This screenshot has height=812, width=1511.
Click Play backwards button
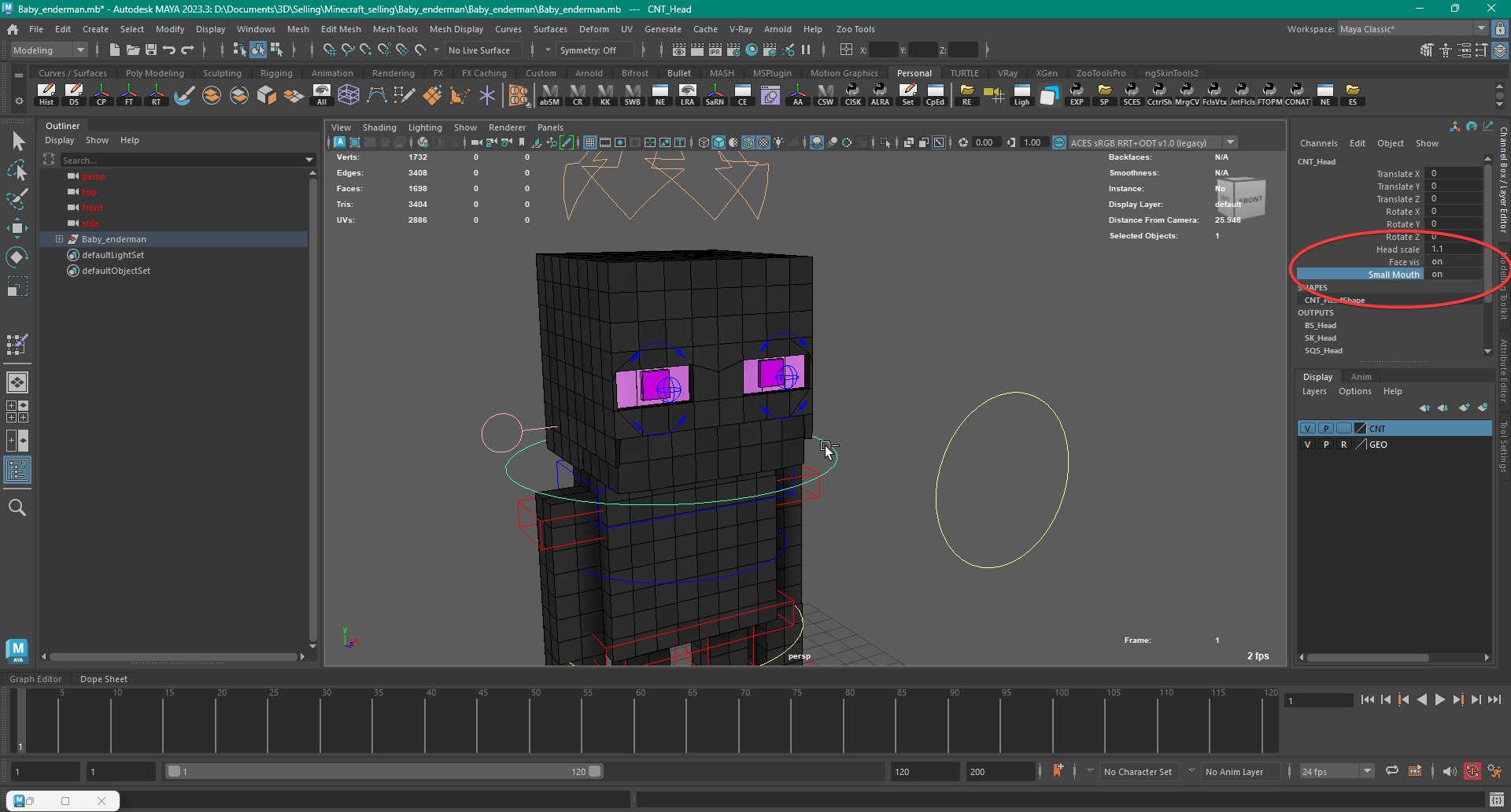click(x=1422, y=699)
